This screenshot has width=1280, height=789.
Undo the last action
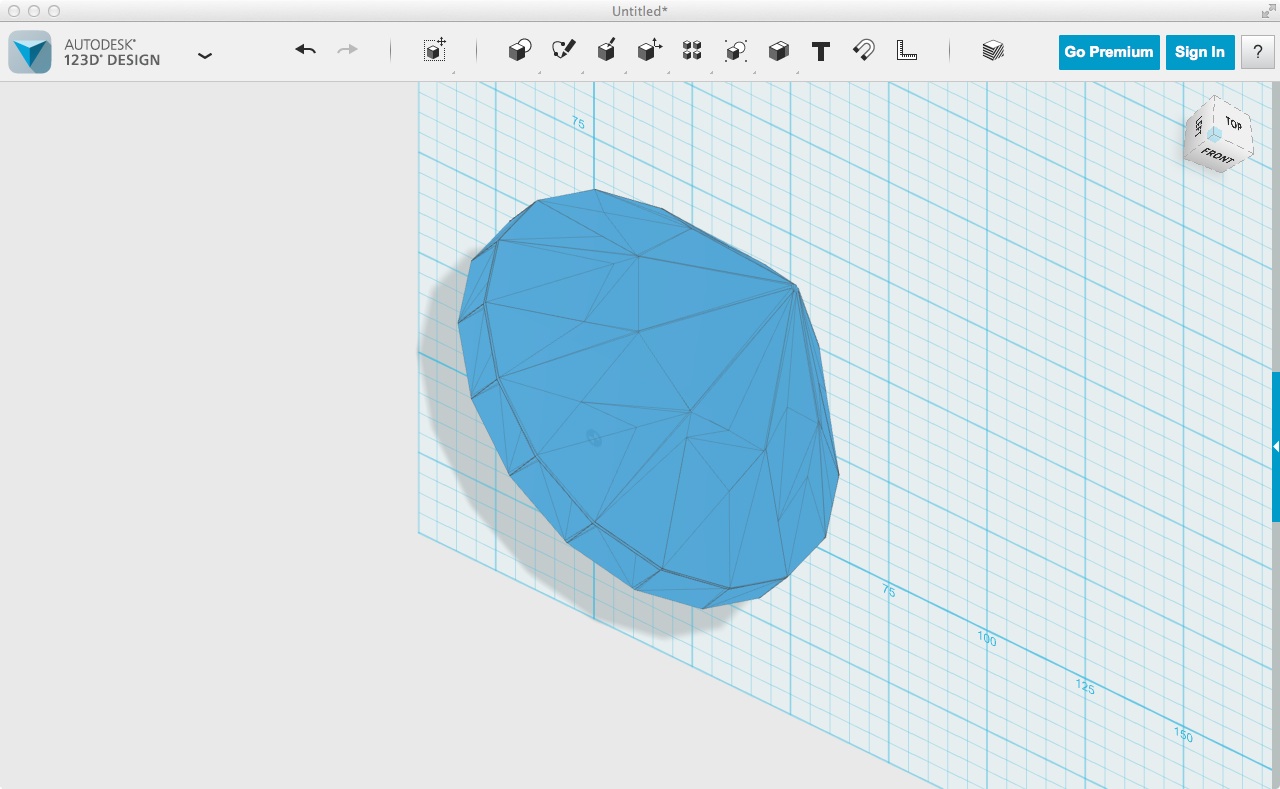306,50
